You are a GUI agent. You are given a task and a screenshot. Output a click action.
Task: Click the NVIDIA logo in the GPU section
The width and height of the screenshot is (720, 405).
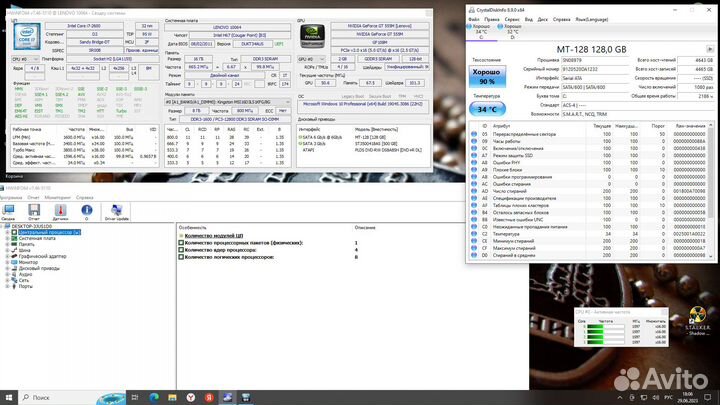[313, 36]
